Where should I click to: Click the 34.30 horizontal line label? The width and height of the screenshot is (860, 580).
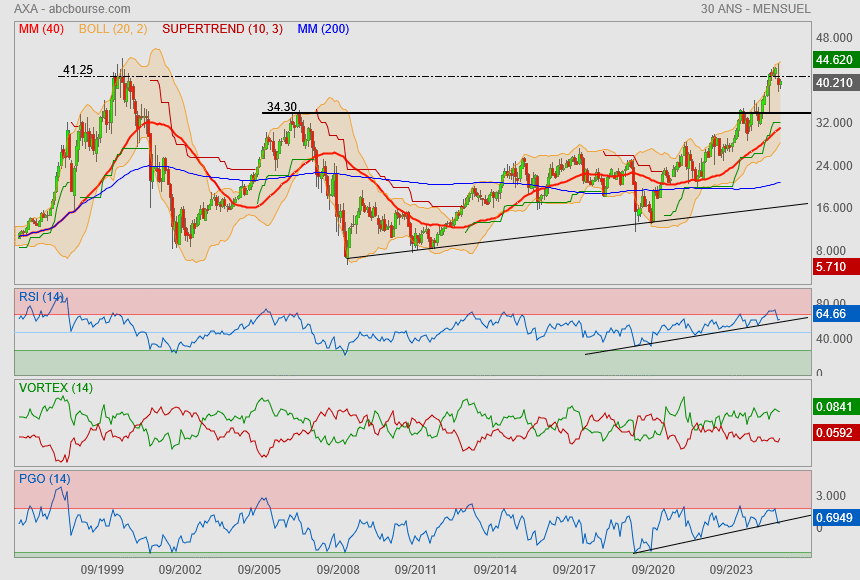coord(282,106)
